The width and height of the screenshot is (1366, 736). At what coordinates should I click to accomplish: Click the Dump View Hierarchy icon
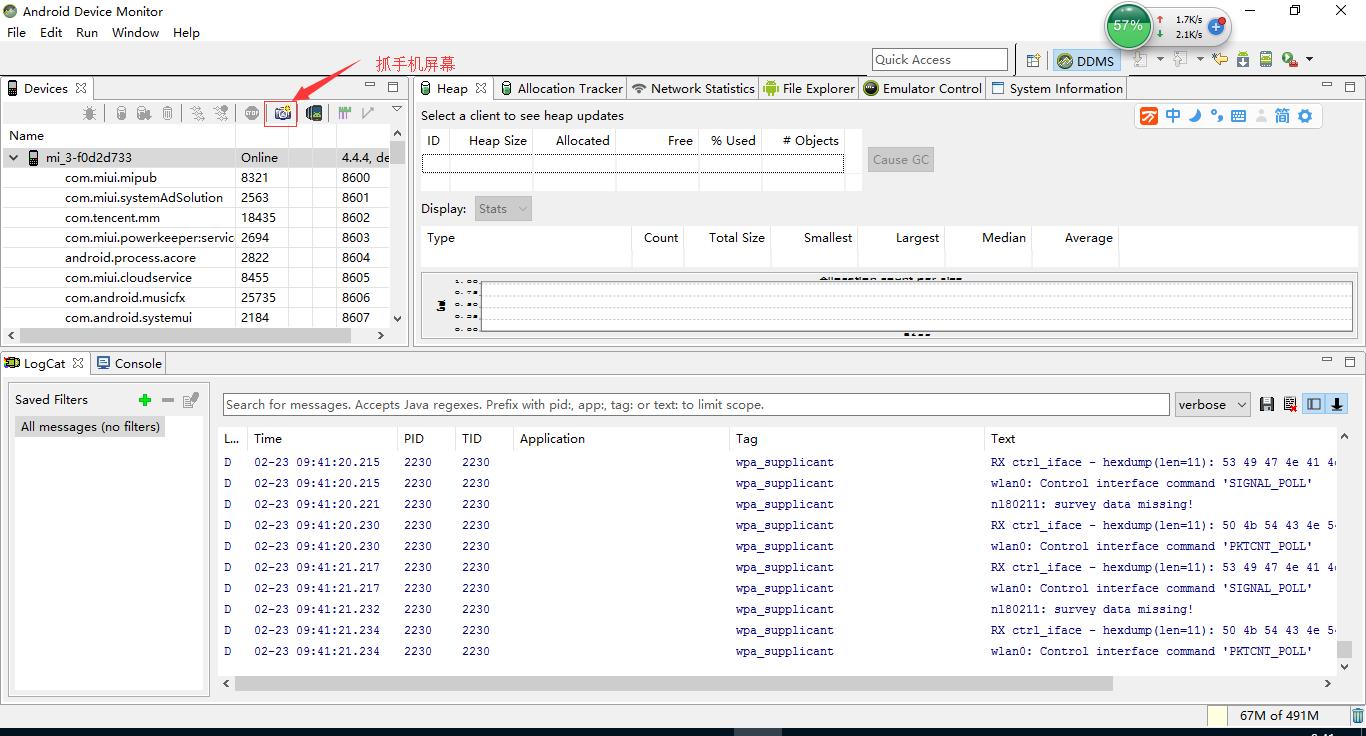[x=314, y=113]
